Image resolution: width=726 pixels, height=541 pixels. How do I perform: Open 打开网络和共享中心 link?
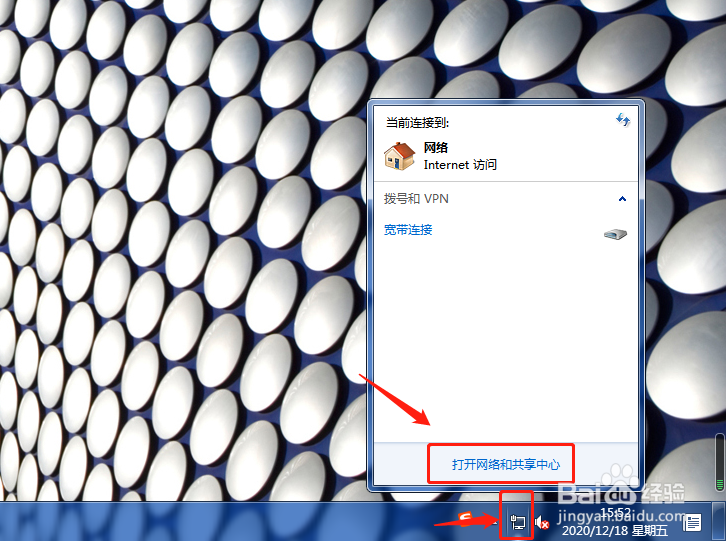tap(506, 464)
